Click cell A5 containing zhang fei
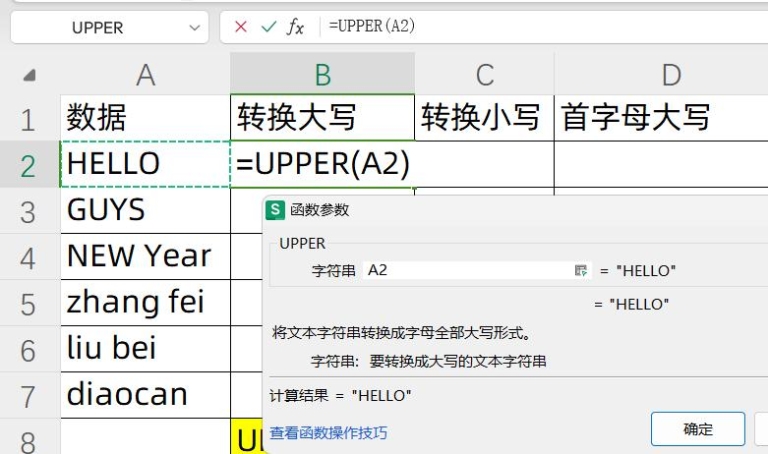The width and height of the screenshot is (768, 454). click(x=145, y=303)
